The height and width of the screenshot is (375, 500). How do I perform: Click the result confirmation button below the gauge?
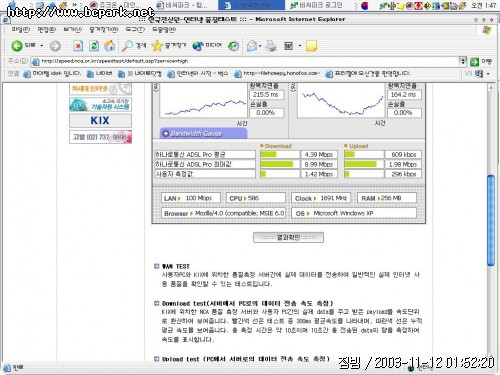[288, 237]
